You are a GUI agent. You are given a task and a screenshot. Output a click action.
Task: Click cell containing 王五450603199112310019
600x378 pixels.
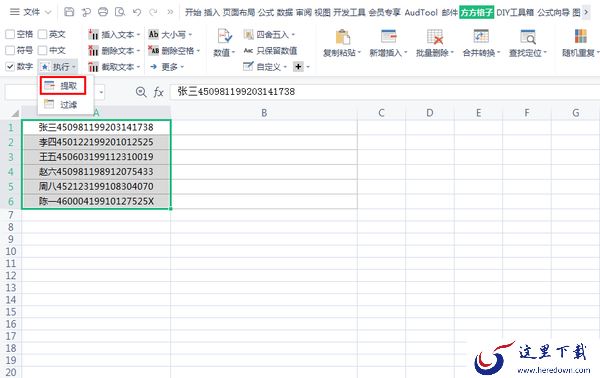pos(96,157)
